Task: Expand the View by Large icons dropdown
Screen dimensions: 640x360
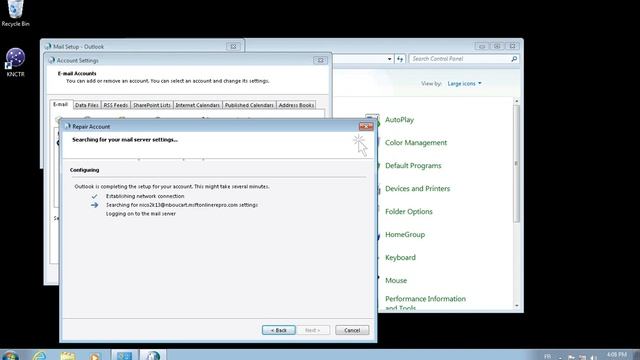Action: 464,83
